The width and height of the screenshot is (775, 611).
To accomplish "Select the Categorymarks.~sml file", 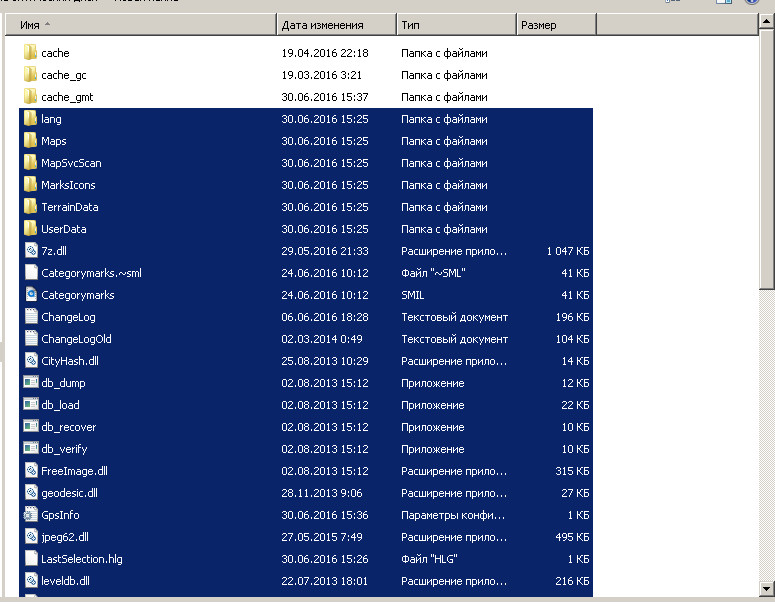I will [91, 273].
